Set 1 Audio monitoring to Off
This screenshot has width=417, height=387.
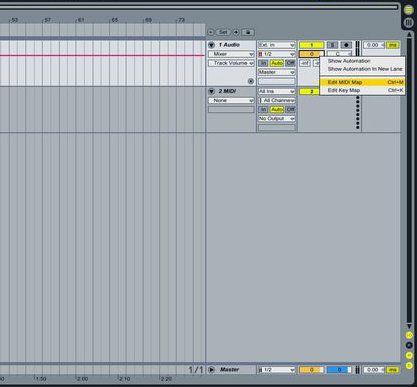(290, 63)
